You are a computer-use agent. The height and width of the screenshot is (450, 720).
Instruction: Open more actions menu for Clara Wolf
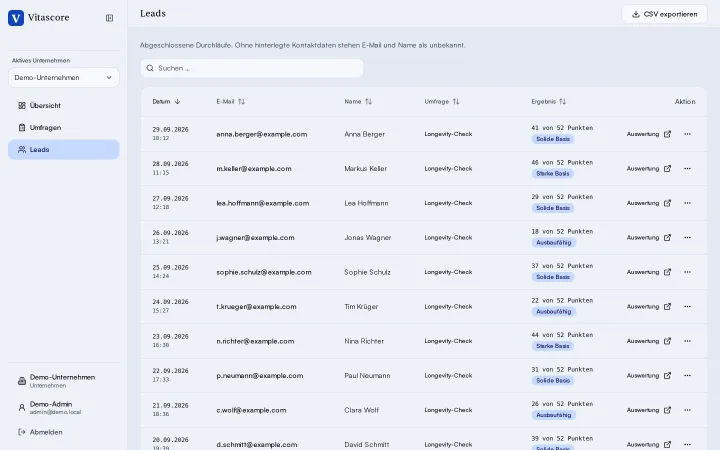click(687, 410)
